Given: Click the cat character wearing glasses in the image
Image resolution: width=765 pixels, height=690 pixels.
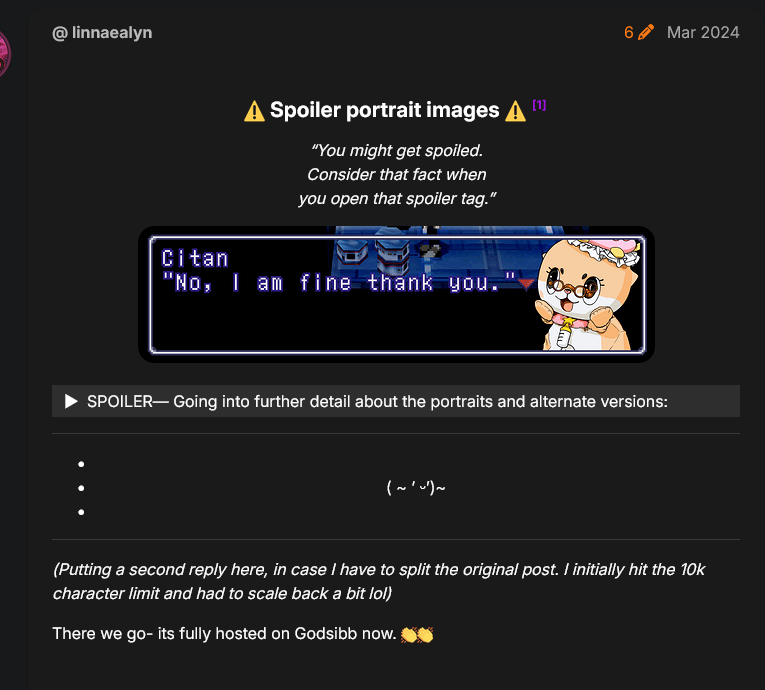Looking at the screenshot, I should pyautogui.click(x=587, y=294).
